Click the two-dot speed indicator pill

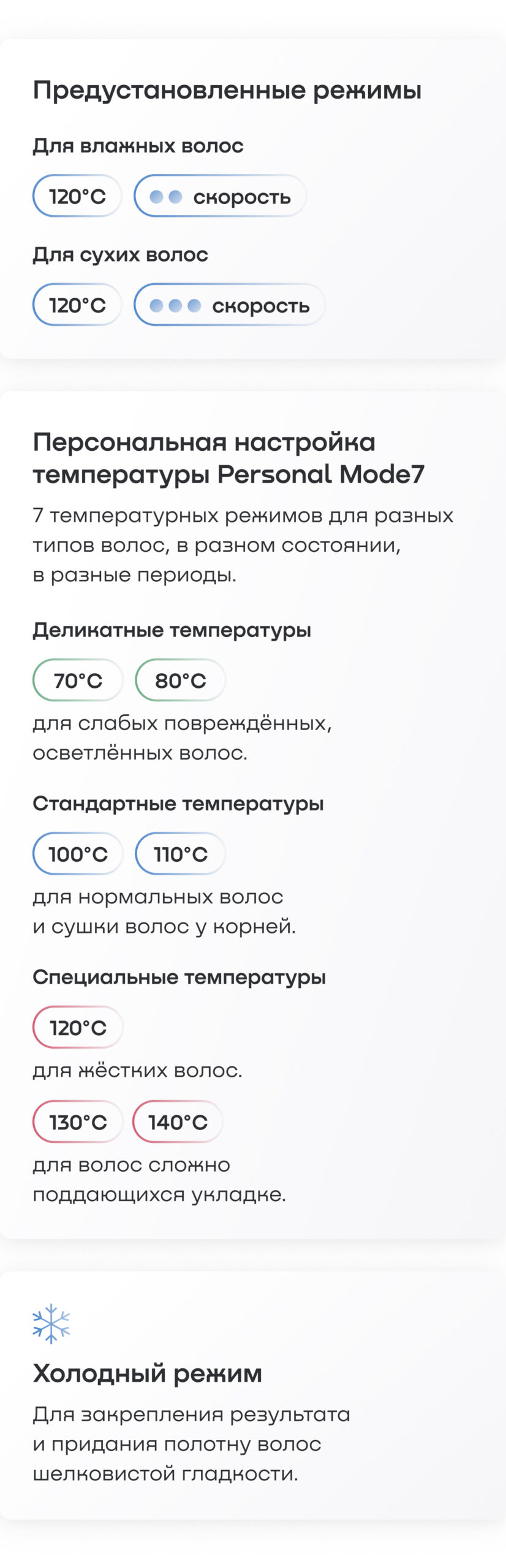(x=221, y=196)
